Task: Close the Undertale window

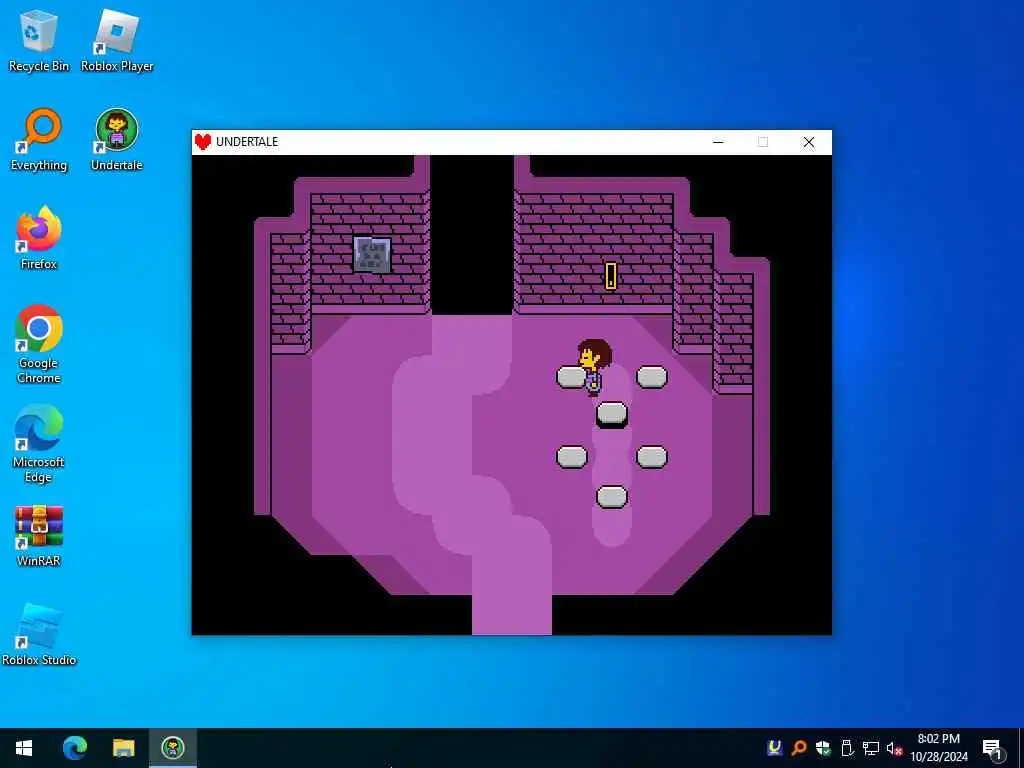Action: click(x=808, y=142)
